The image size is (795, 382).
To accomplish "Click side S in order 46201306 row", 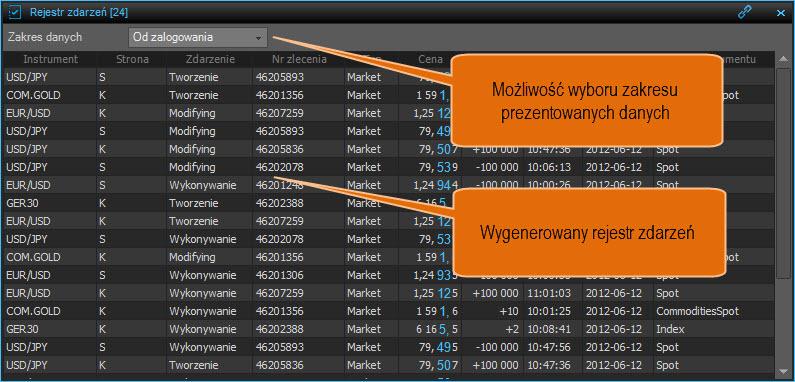I will click(102, 275).
